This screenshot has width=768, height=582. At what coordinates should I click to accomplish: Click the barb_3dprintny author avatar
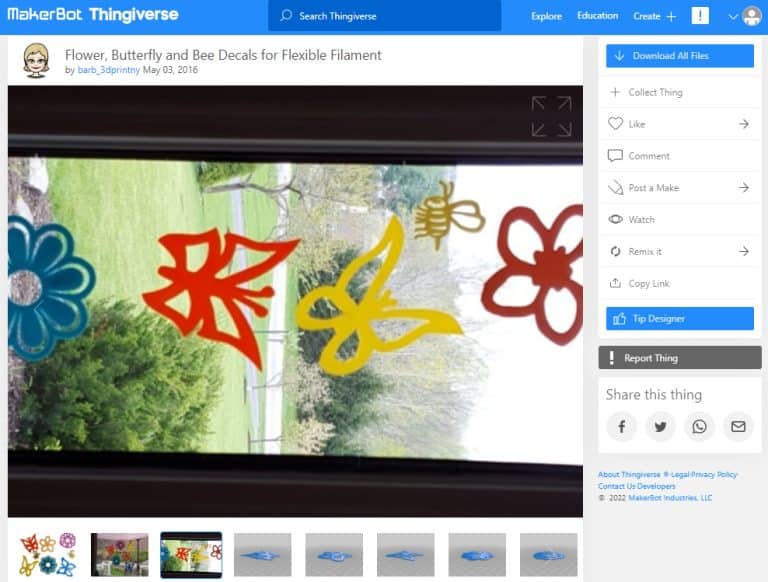tap(36, 60)
